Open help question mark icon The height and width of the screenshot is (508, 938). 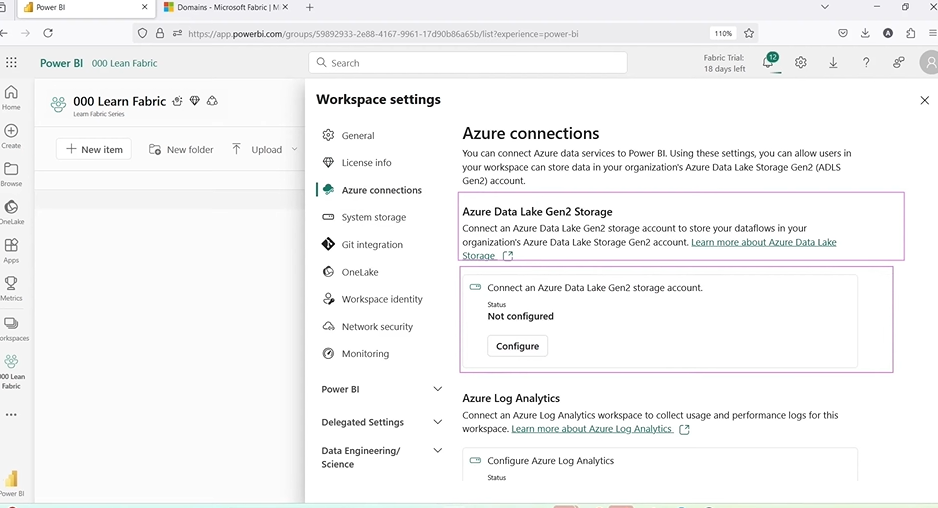(866, 63)
